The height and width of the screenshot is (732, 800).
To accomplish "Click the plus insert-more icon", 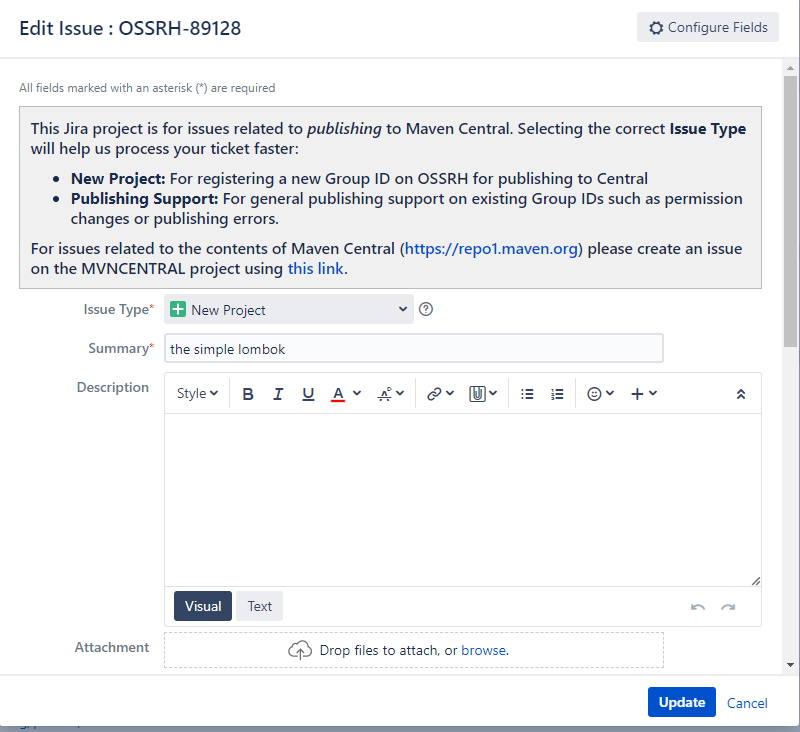I will point(637,394).
